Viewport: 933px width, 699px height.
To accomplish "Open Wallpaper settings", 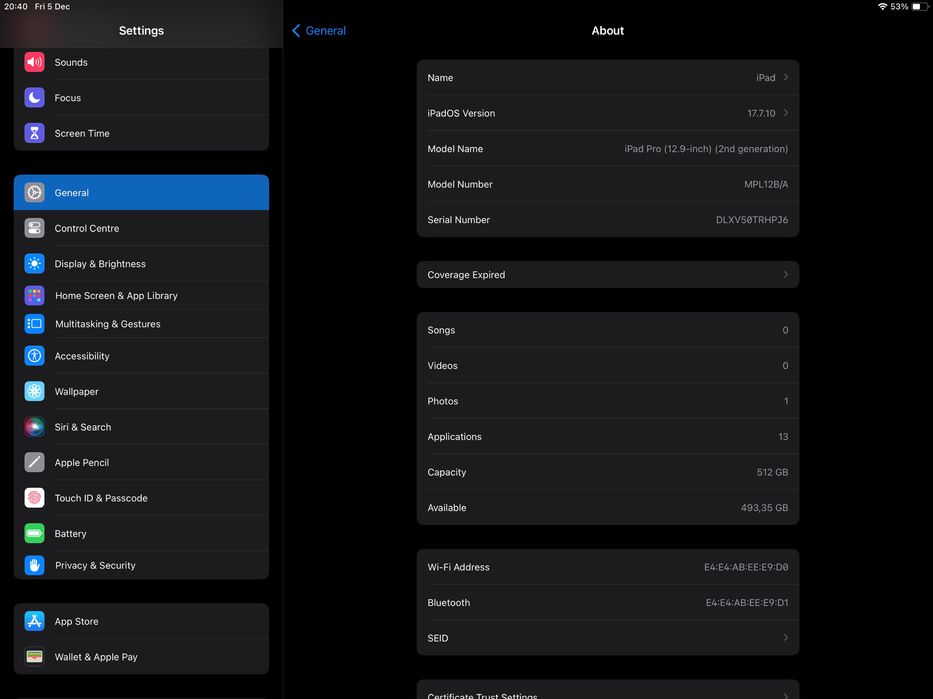I will coord(141,391).
